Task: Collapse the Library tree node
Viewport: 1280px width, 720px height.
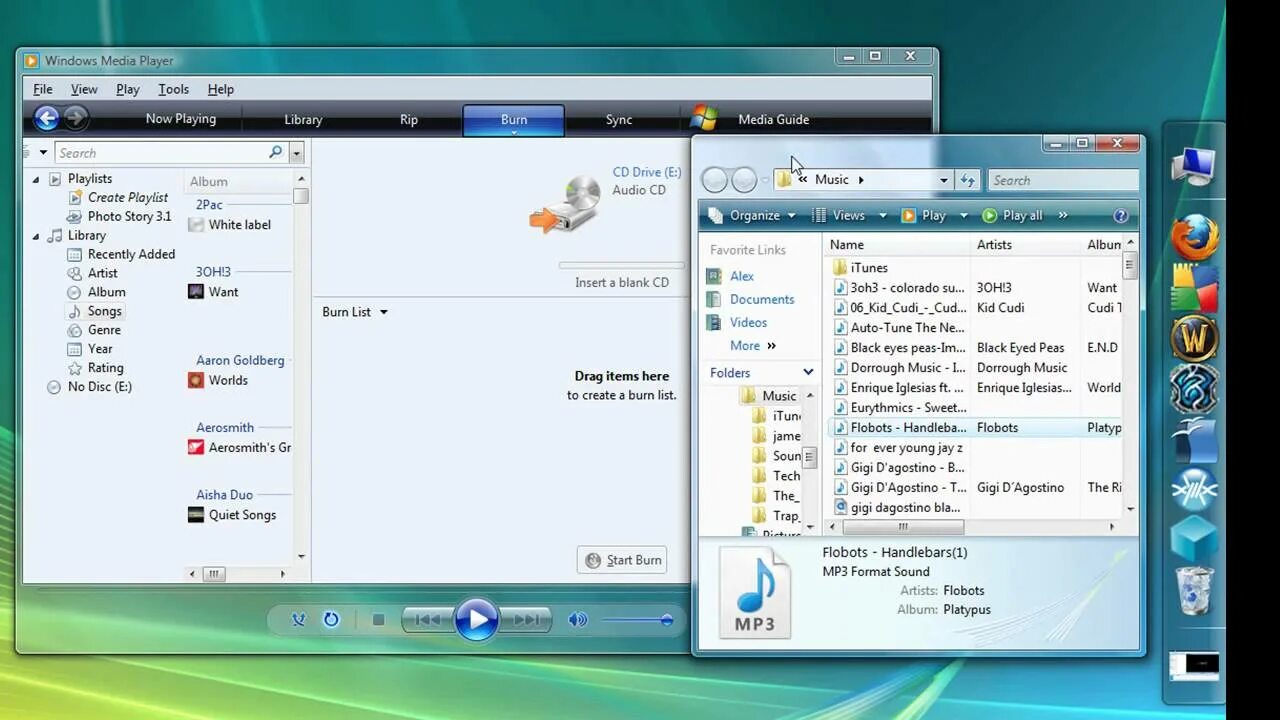Action: (x=36, y=236)
